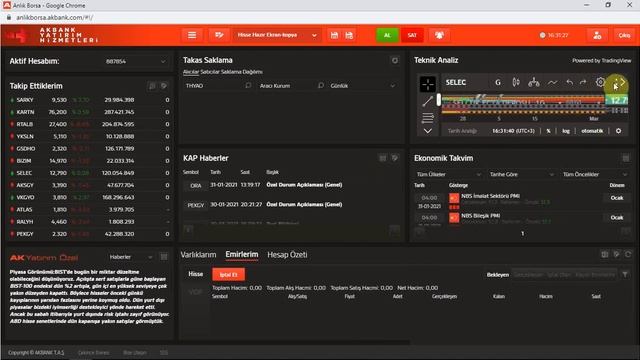Click the G interval button in chart
640x360 pixels.
(498, 82)
